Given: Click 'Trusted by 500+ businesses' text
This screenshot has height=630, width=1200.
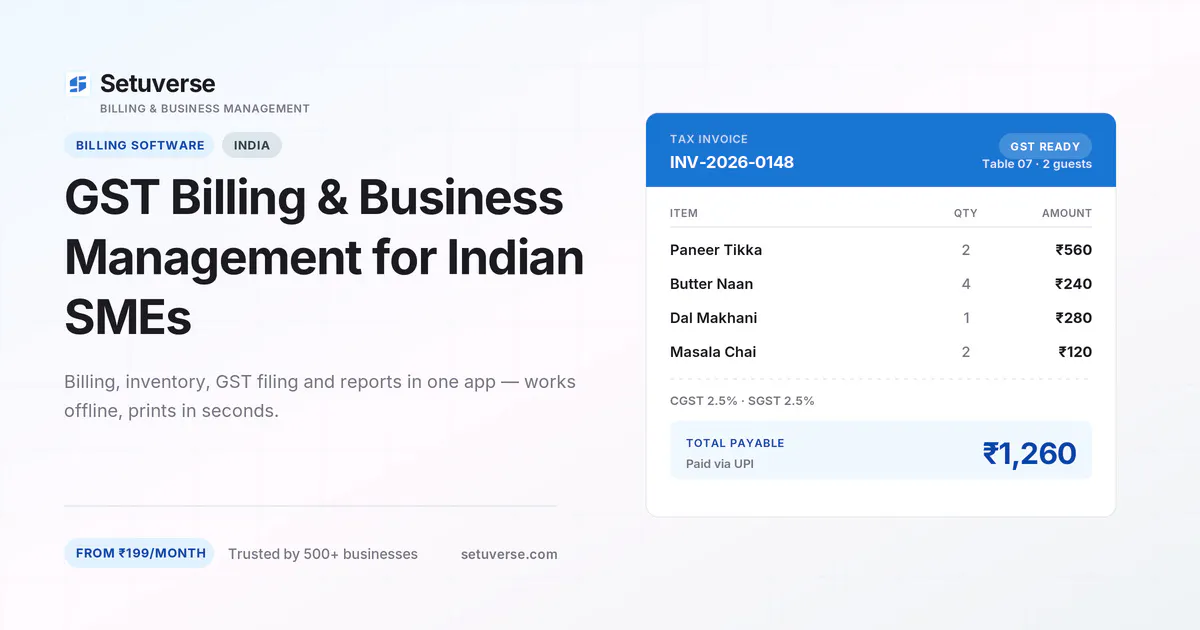Looking at the screenshot, I should tap(323, 554).
